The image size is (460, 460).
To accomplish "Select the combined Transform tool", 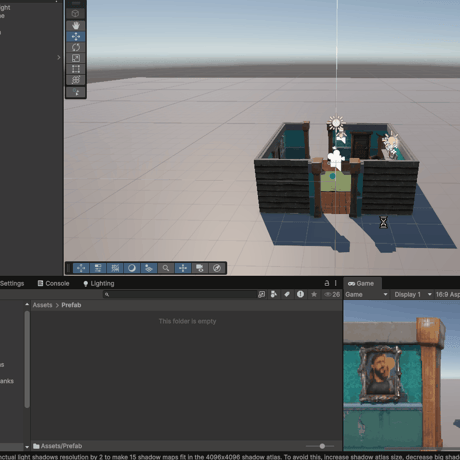I will pyautogui.click(x=76, y=80).
